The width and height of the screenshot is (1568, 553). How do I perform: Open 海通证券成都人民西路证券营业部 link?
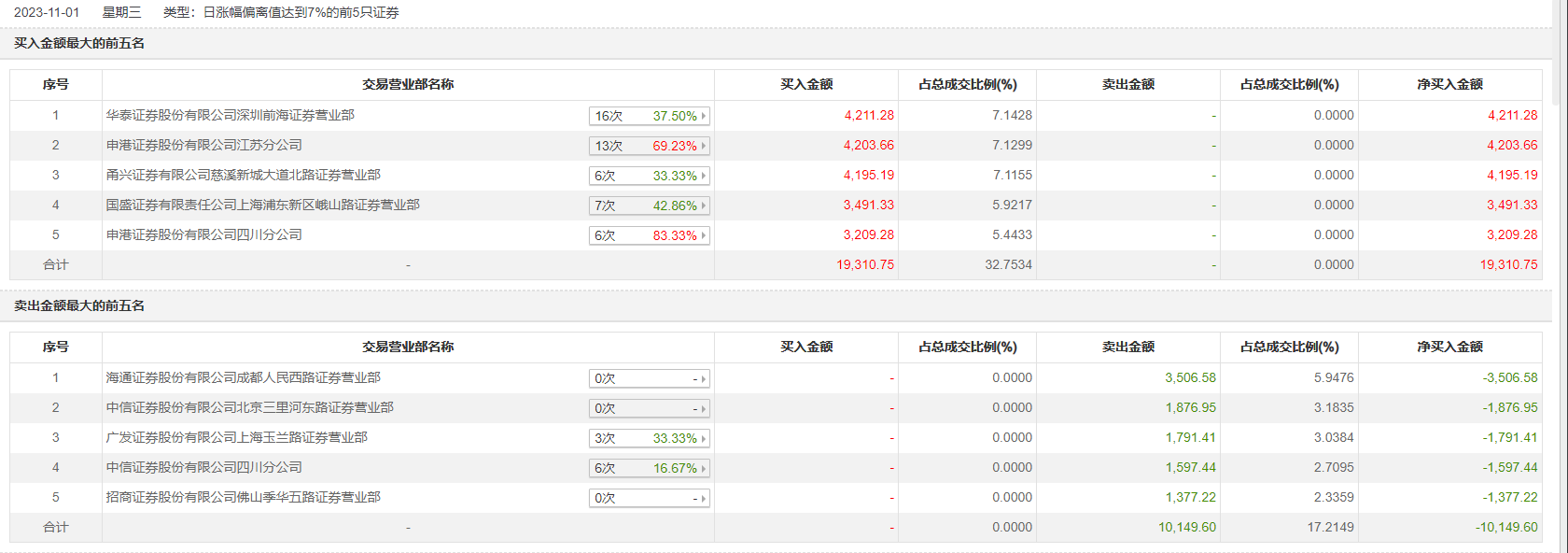[243, 378]
